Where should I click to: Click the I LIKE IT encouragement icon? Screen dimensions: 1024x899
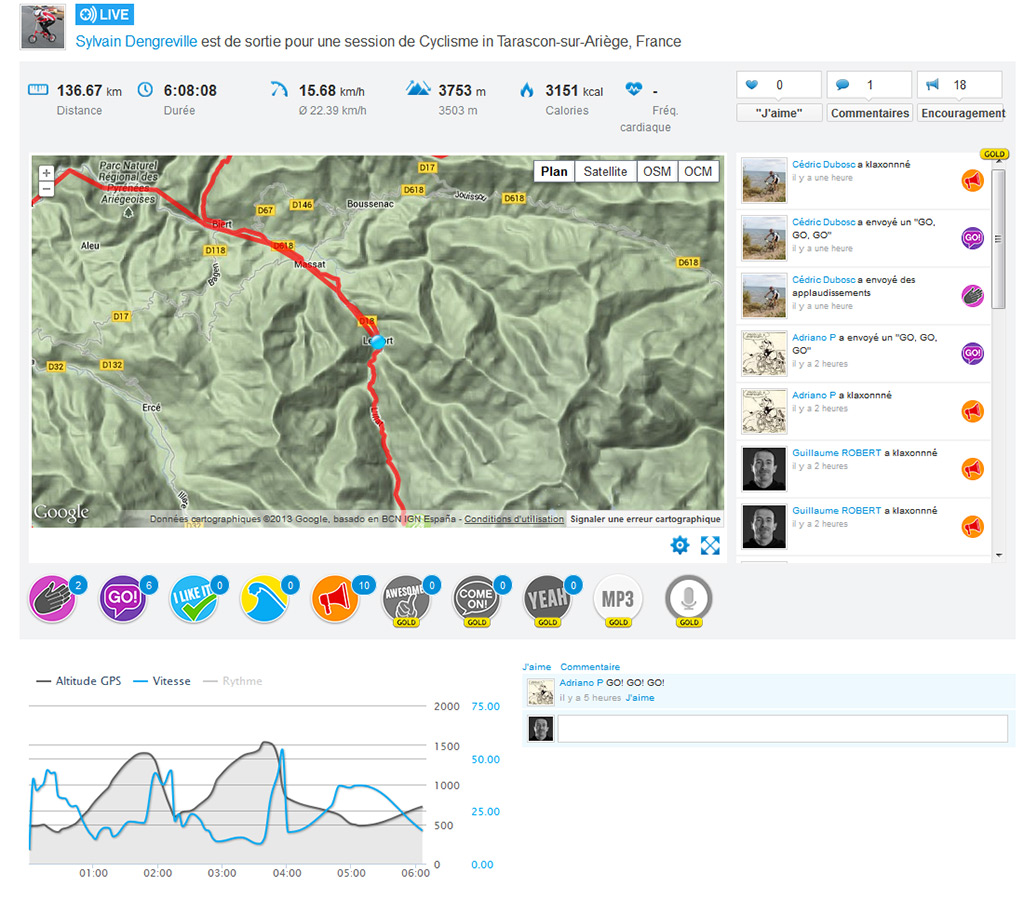193,600
